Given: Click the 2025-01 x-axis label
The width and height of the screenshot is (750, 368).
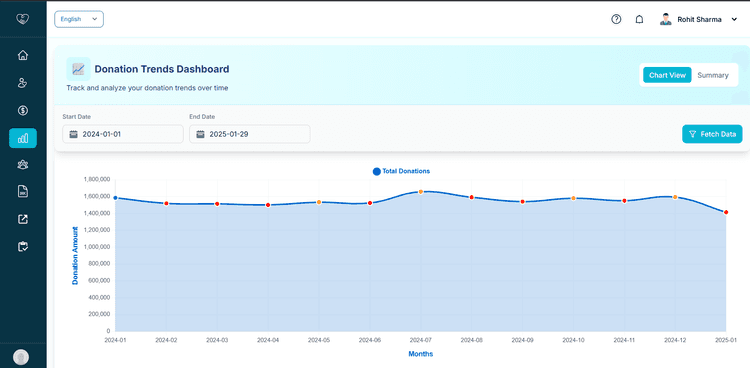Looking at the screenshot, I should 726,340.
